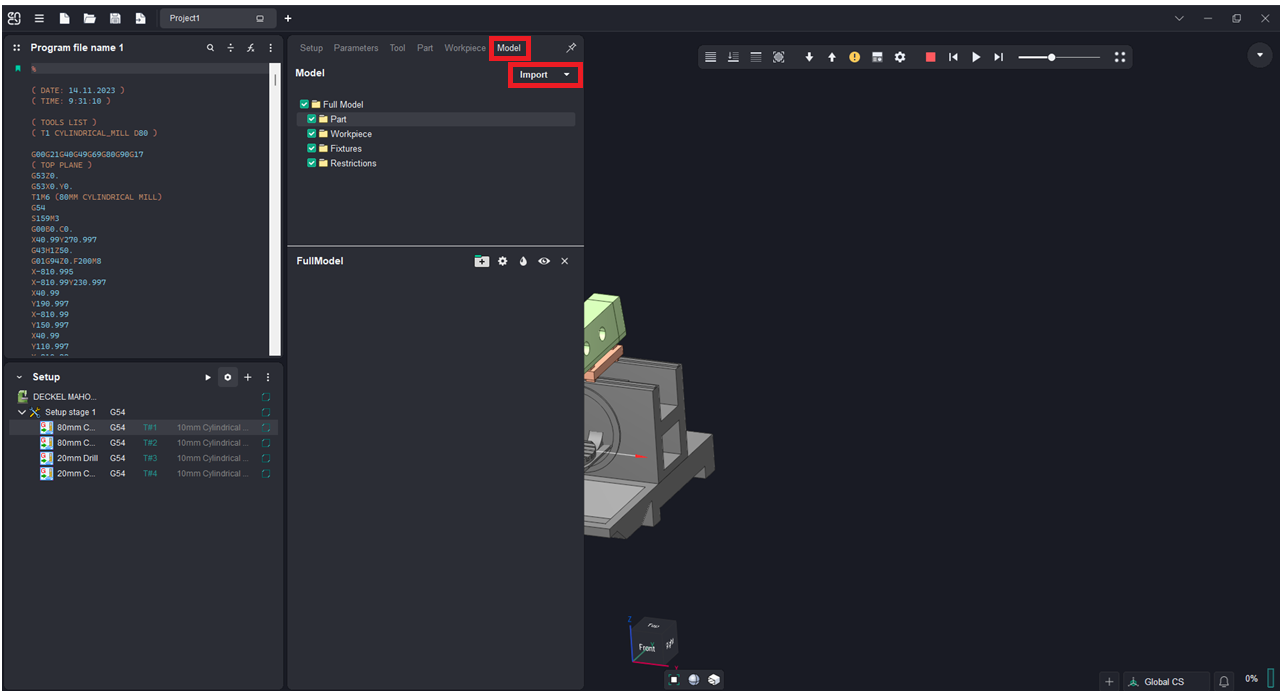
Task: Click the droplet material icon in FullModel panel
Action: tap(523, 261)
